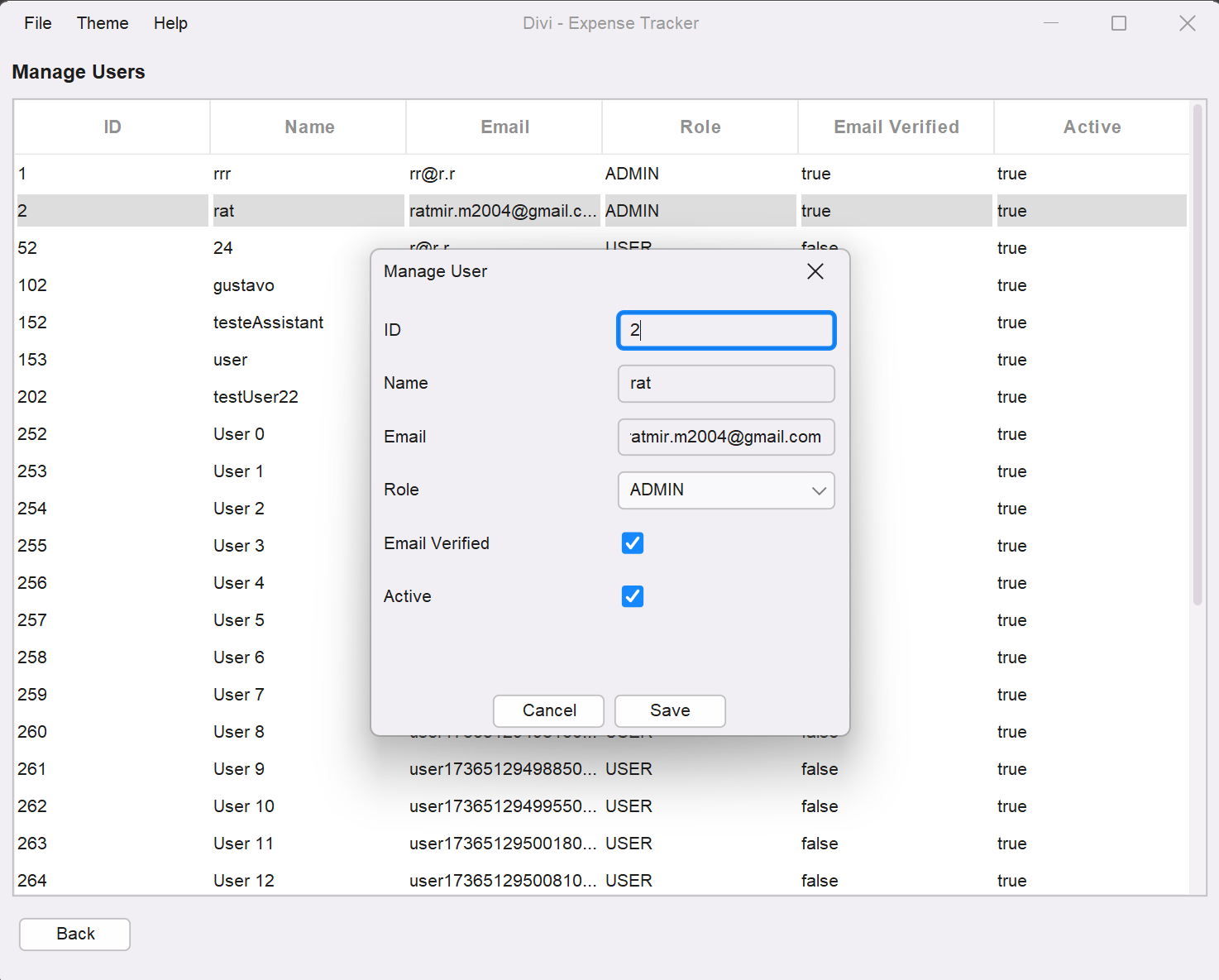Click the ID cell 264
Screen dimensions: 1219x980
click(x=112, y=880)
